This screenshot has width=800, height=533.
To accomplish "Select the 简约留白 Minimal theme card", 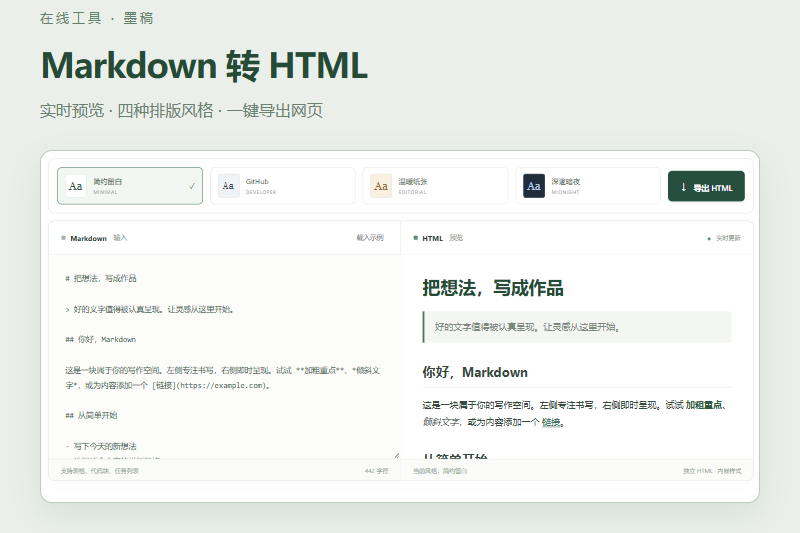I will (x=130, y=186).
